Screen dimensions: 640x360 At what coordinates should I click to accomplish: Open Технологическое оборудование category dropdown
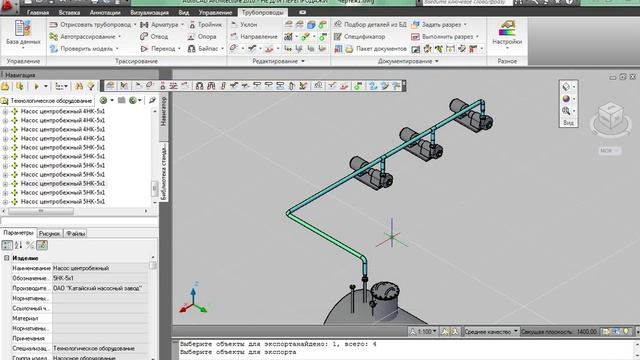[x=47, y=100]
